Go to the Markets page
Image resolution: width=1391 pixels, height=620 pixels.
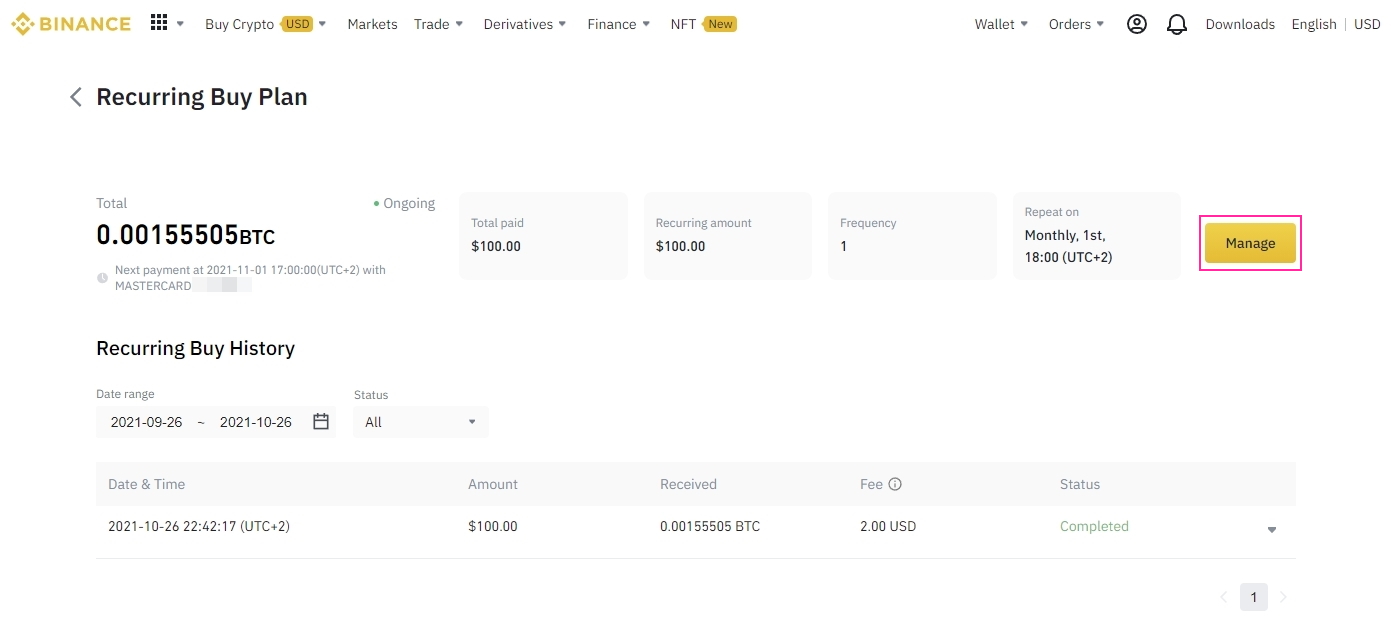tap(372, 24)
